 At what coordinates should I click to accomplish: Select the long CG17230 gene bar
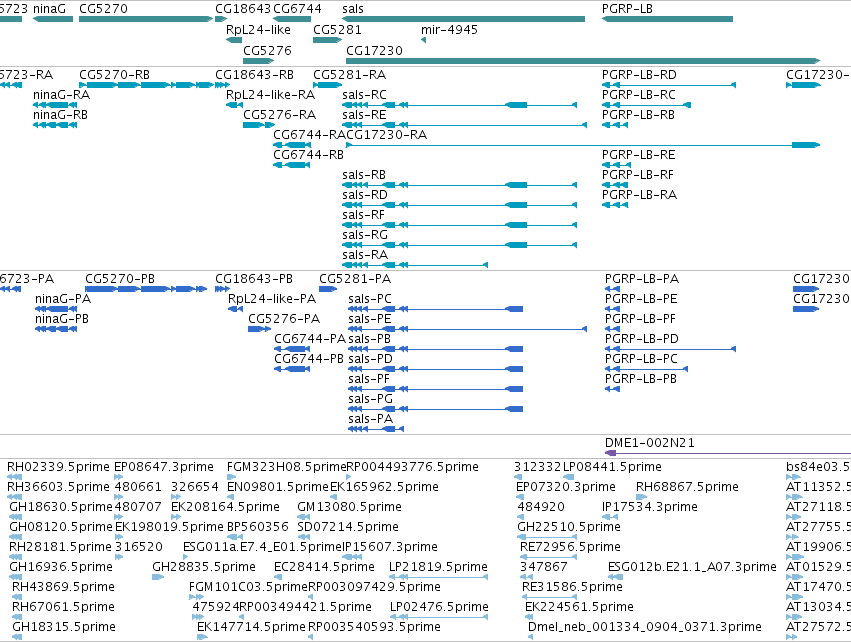(583, 61)
